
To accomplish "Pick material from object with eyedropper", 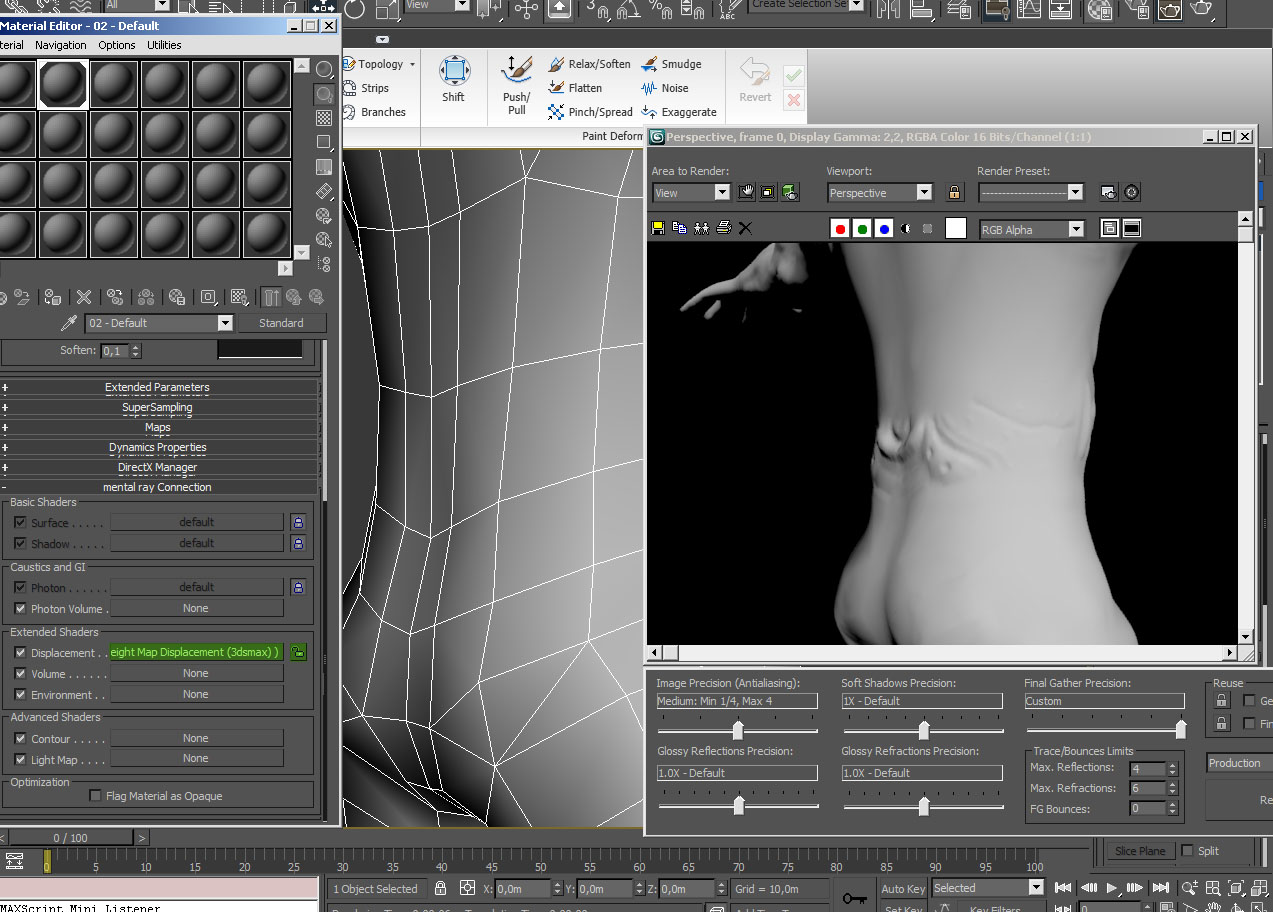I will click(x=69, y=323).
